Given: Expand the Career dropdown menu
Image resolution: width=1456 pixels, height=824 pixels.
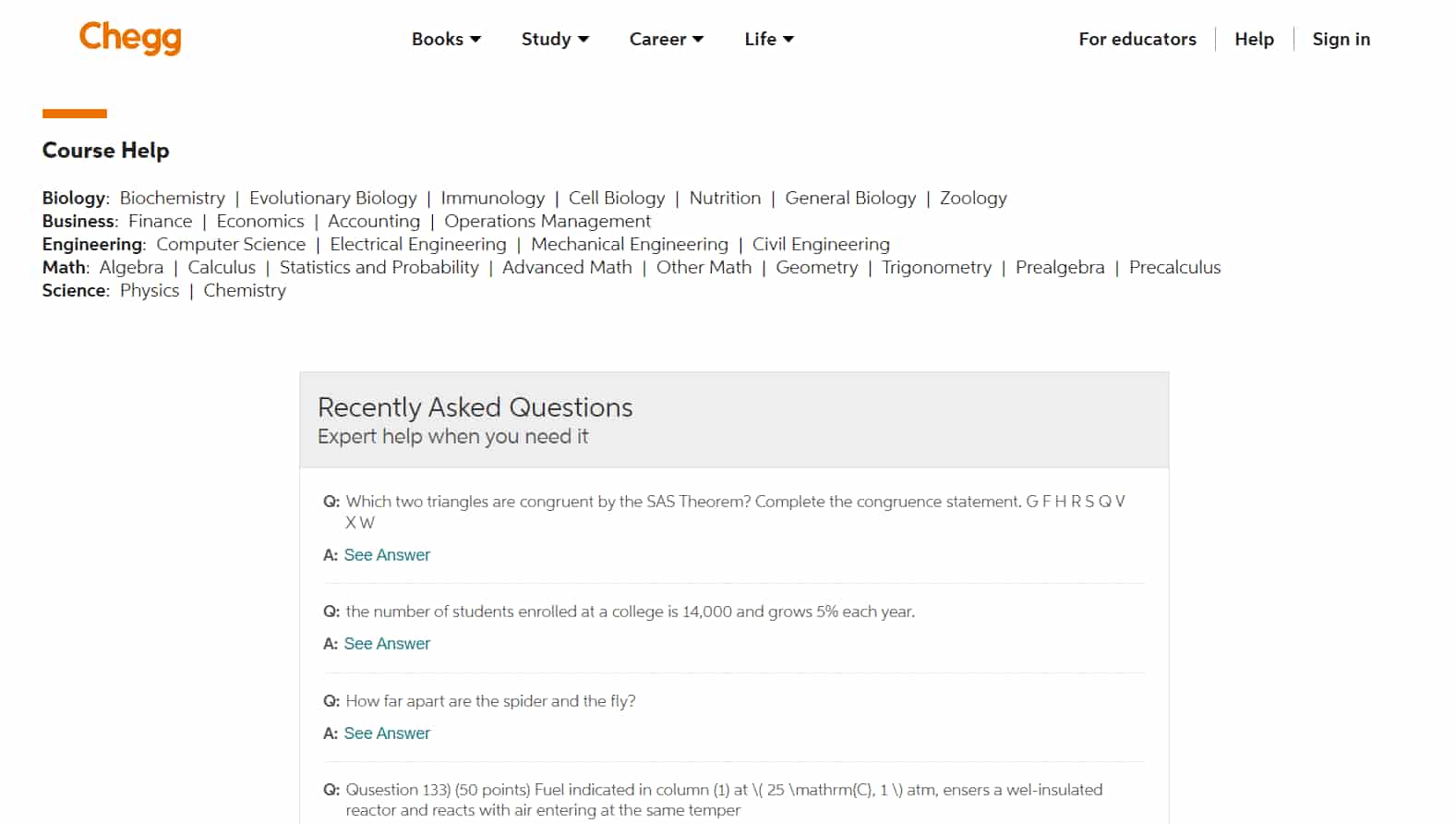Looking at the screenshot, I should pos(666,39).
